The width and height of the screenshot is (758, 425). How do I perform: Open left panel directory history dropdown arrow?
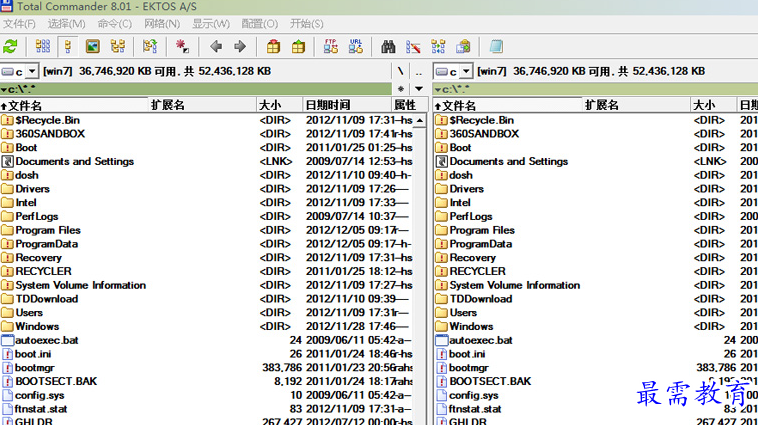pos(419,89)
